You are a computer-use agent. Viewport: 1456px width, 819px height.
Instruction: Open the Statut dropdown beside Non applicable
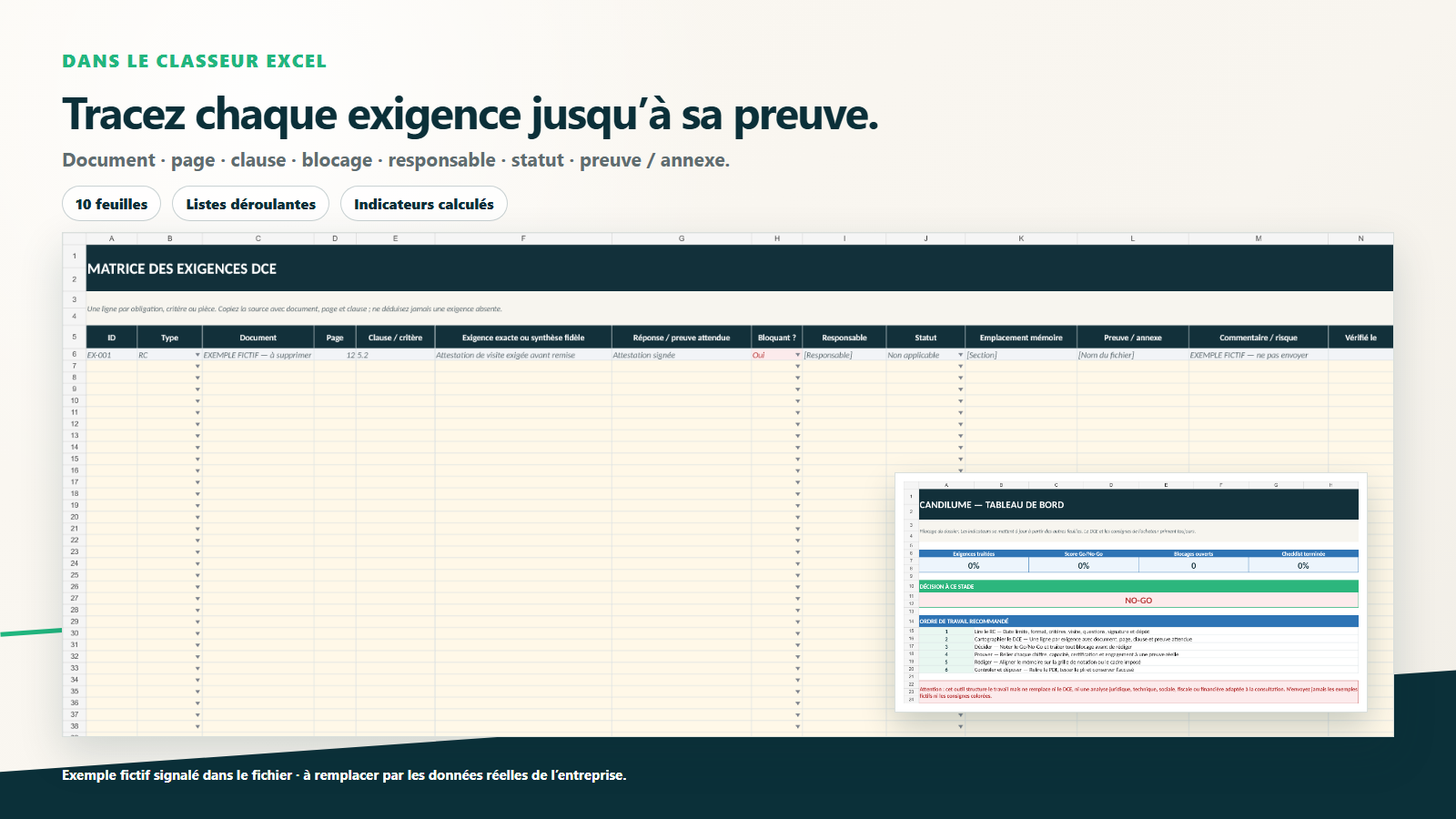point(960,355)
